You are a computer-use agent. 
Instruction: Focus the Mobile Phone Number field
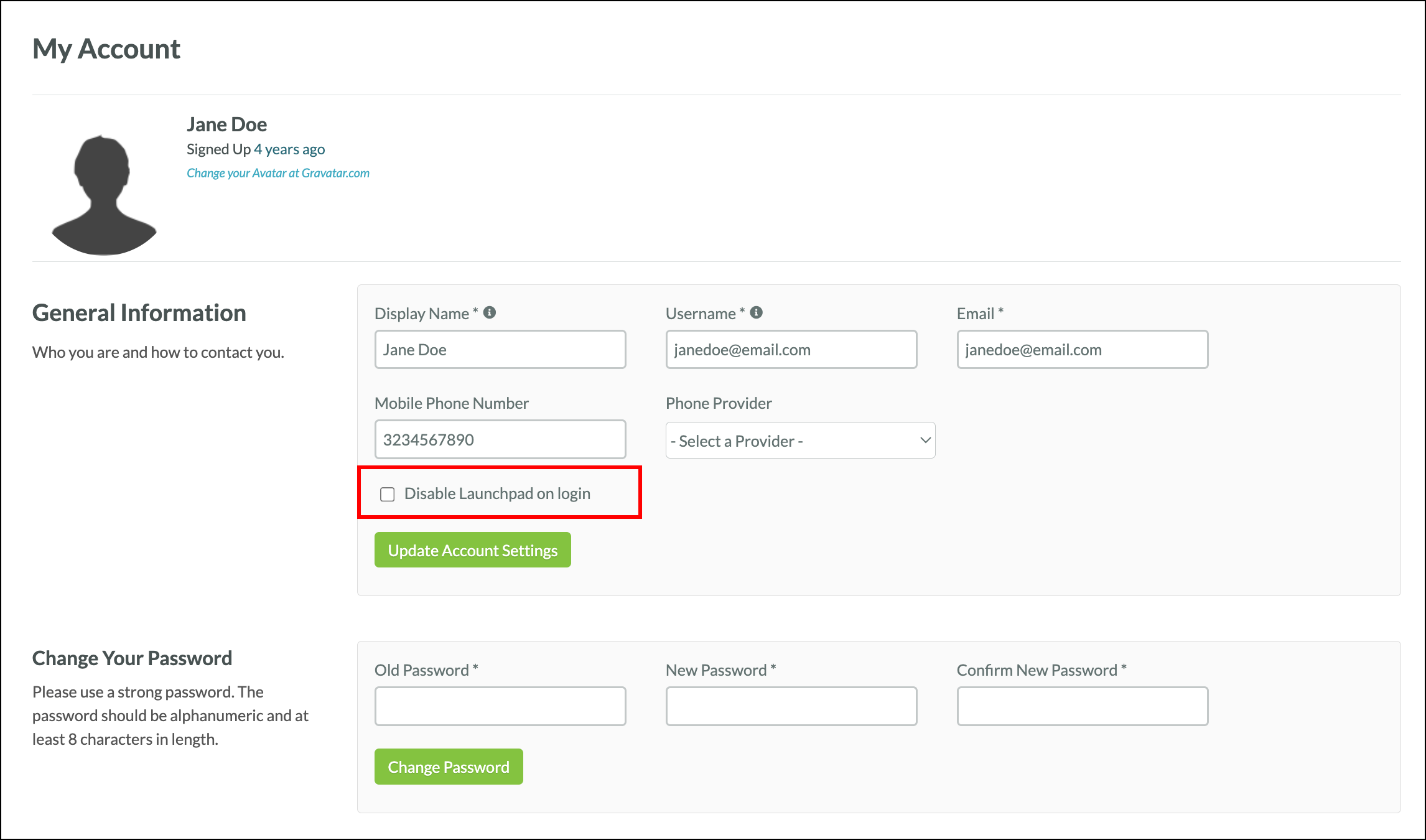tap(500, 439)
